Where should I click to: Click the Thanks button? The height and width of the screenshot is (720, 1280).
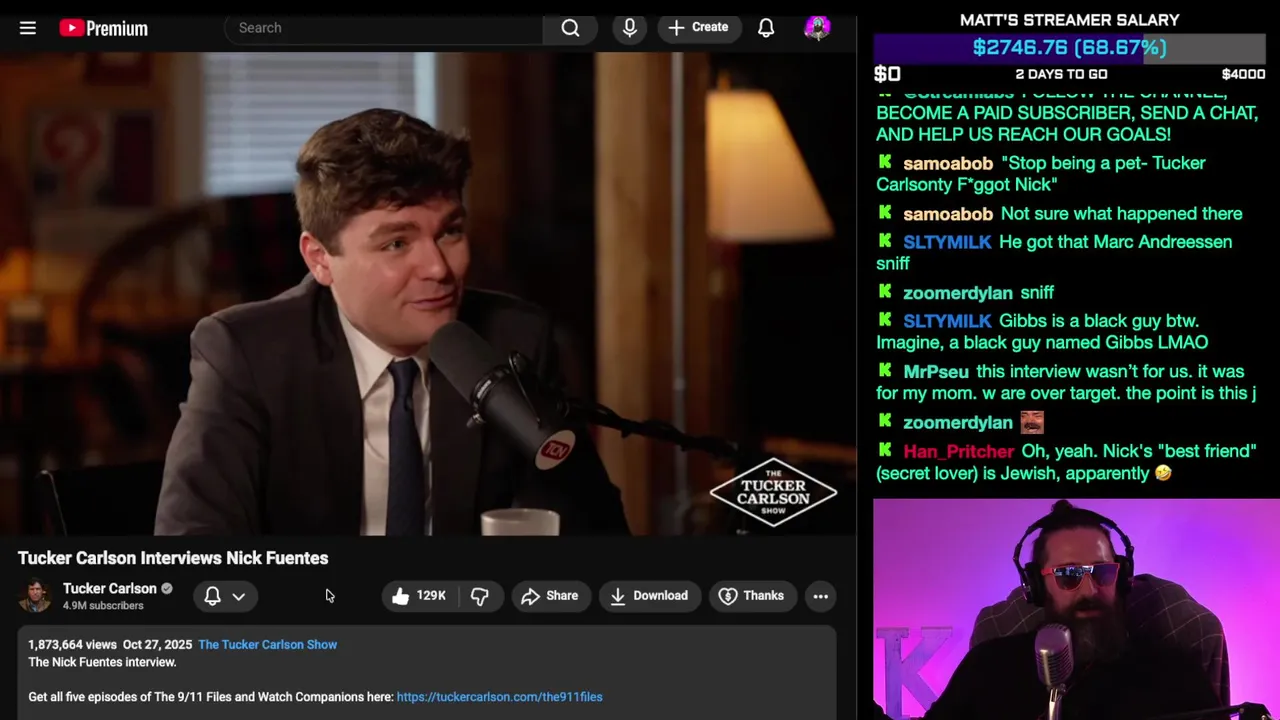(x=751, y=596)
